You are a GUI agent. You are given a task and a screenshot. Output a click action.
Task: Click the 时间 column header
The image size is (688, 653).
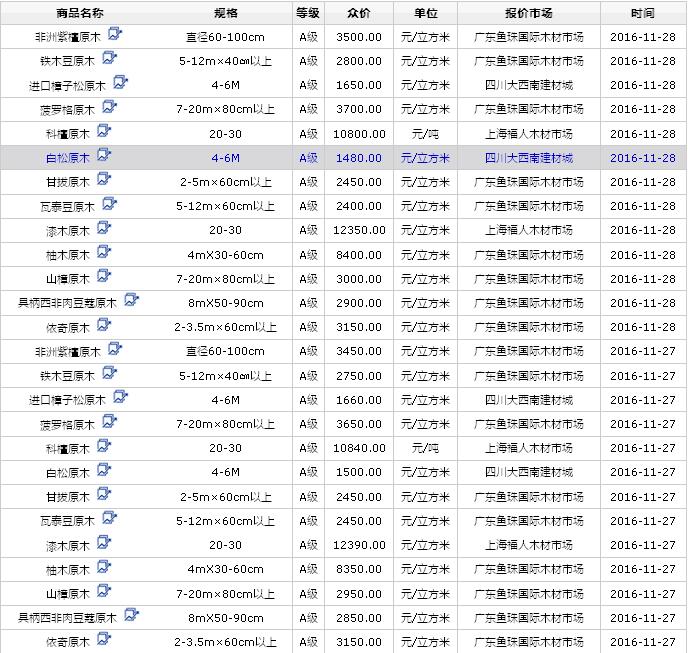642,13
